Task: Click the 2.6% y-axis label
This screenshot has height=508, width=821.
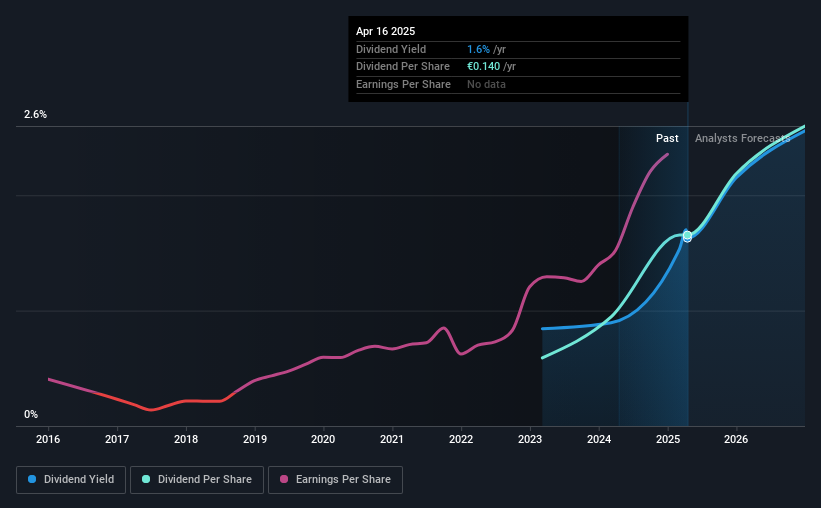Action: [35, 114]
